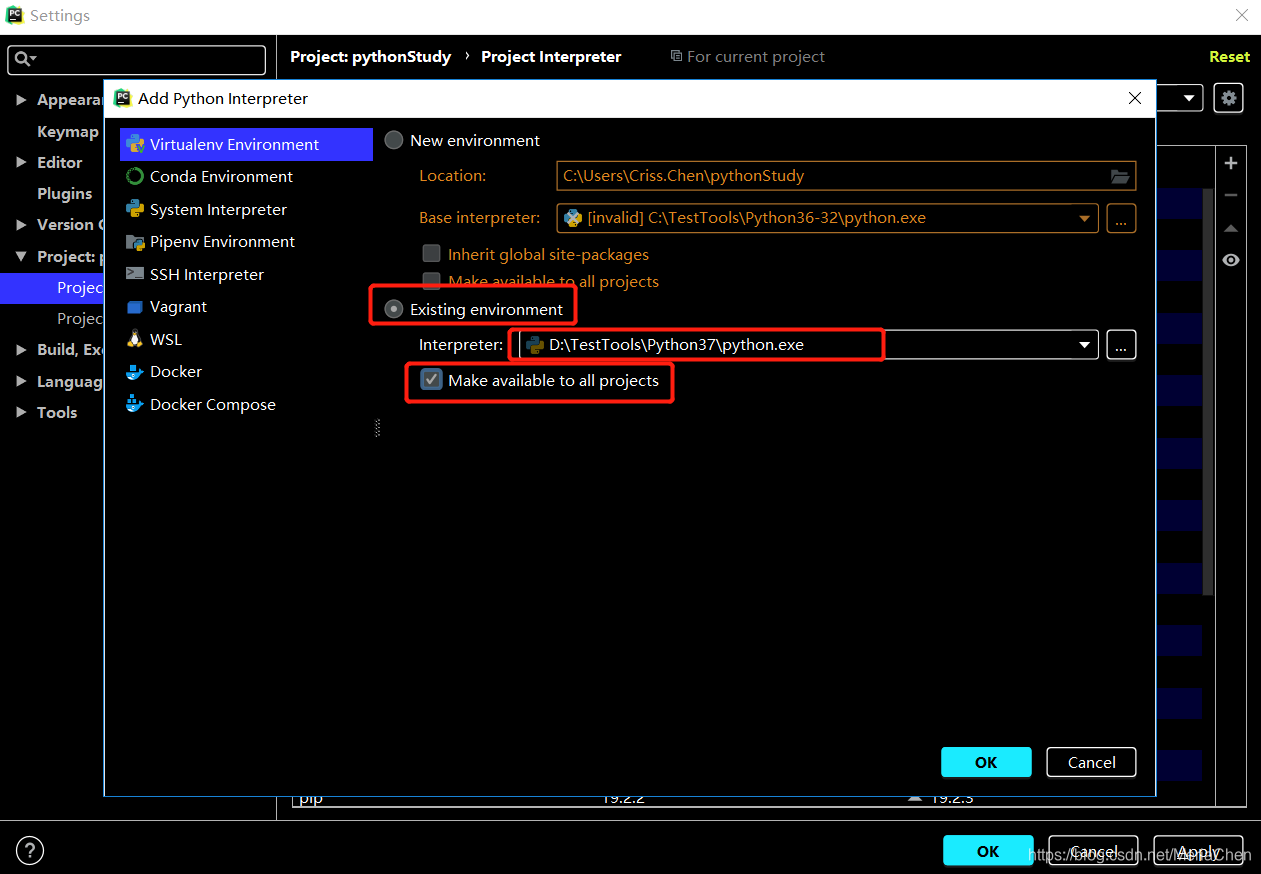Select Conda Environment option
This screenshot has height=874, width=1261.
221,176
